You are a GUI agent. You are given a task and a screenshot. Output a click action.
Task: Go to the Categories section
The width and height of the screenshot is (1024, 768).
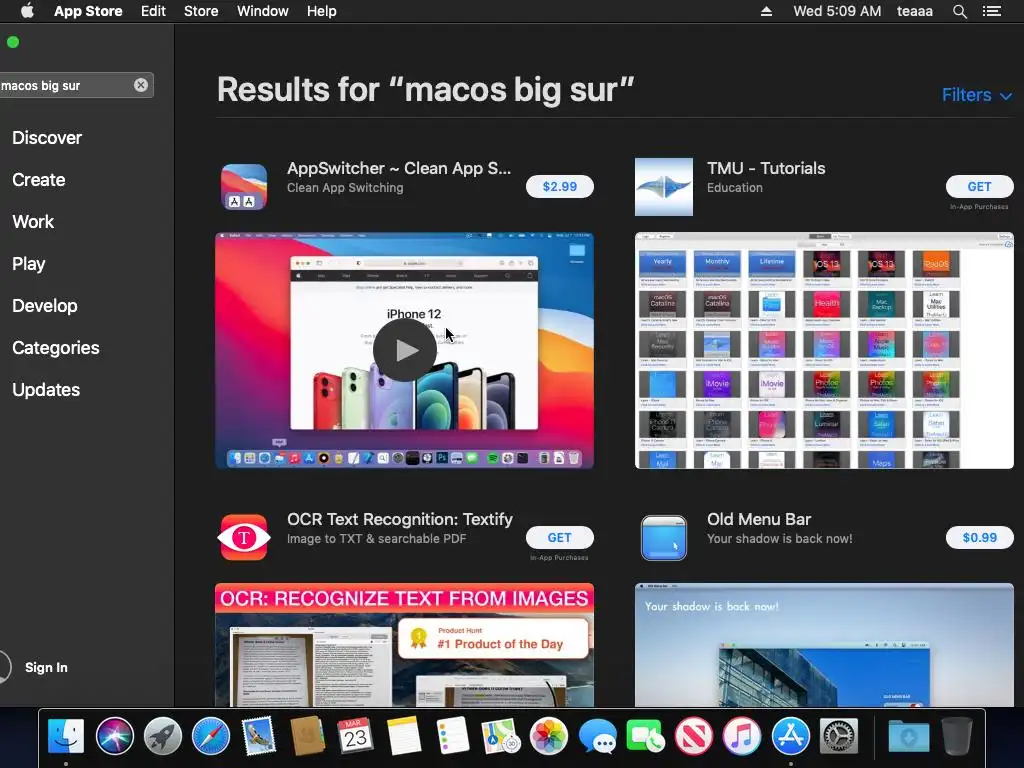(56, 348)
